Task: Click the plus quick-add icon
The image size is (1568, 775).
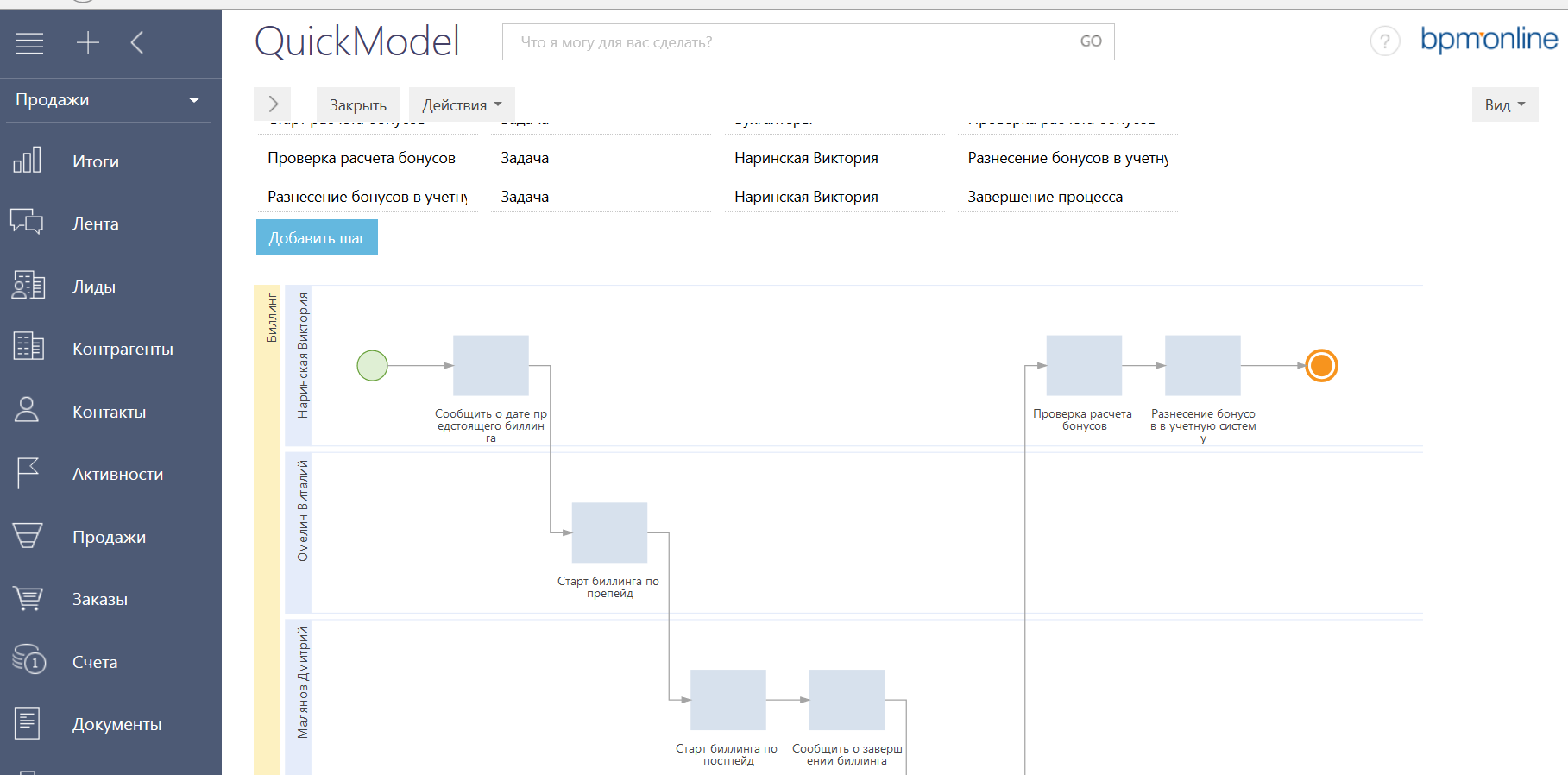Action: pos(88,43)
